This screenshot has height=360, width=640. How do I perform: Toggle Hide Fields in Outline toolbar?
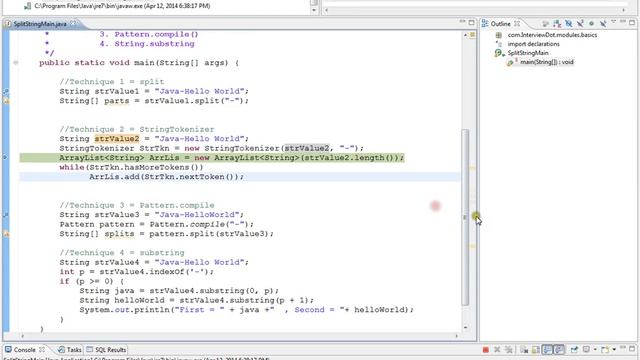click(568, 24)
